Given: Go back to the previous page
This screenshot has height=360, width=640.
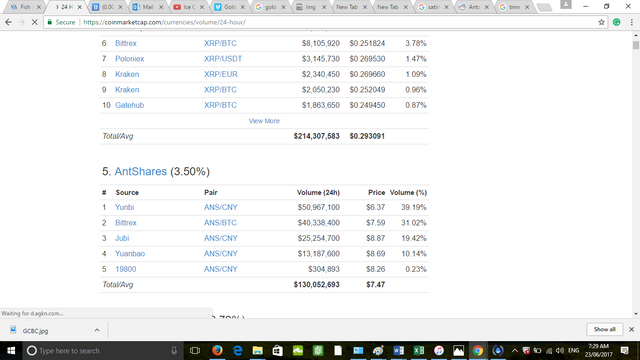Looking at the screenshot, I should (x=8, y=22).
